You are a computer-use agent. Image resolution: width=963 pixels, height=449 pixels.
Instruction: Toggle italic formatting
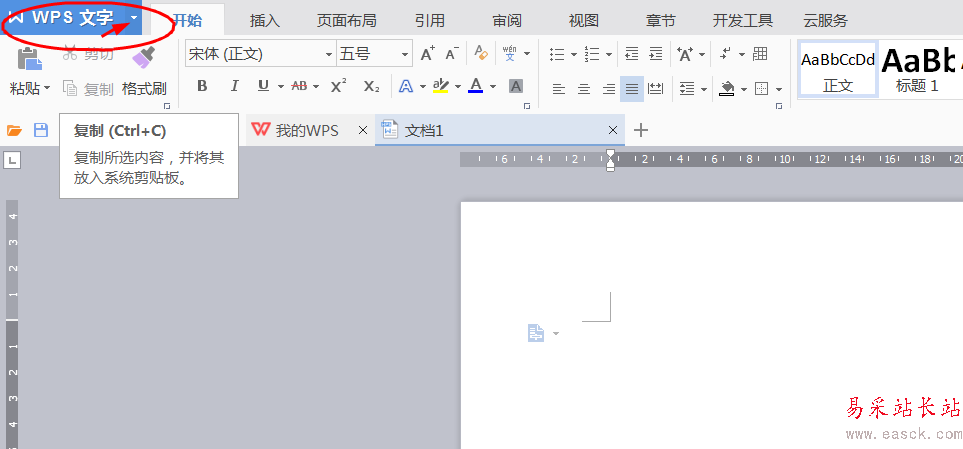[234, 86]
